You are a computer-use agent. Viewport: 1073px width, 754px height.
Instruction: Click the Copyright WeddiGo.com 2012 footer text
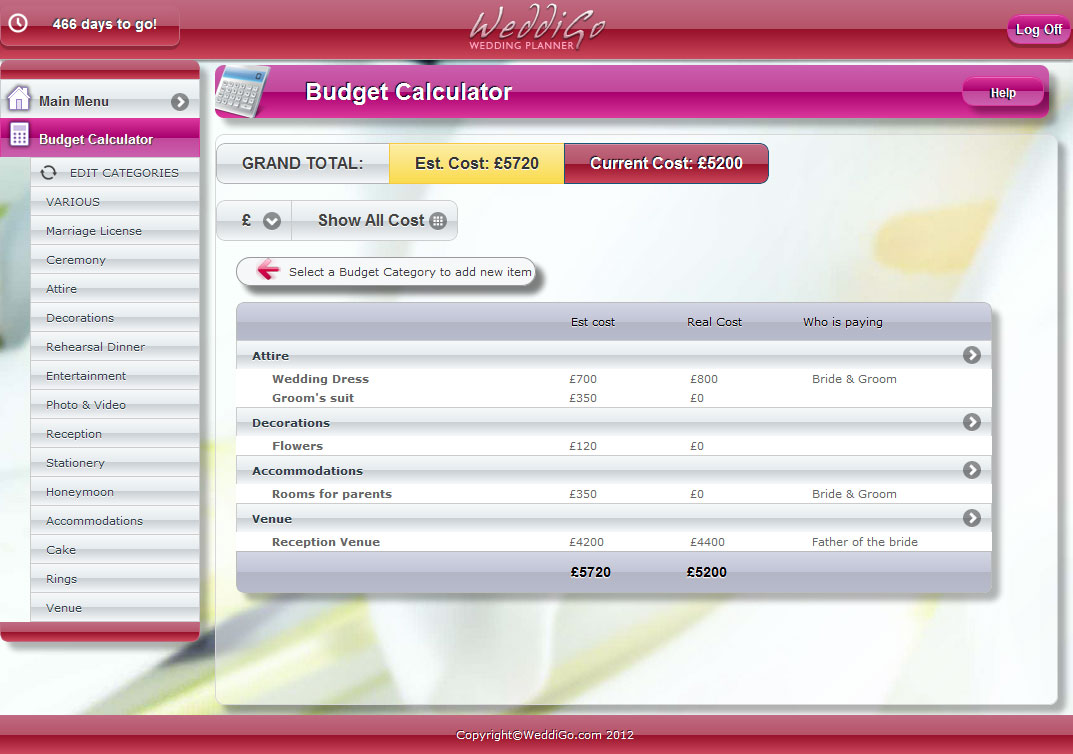[x=545, y=735]
